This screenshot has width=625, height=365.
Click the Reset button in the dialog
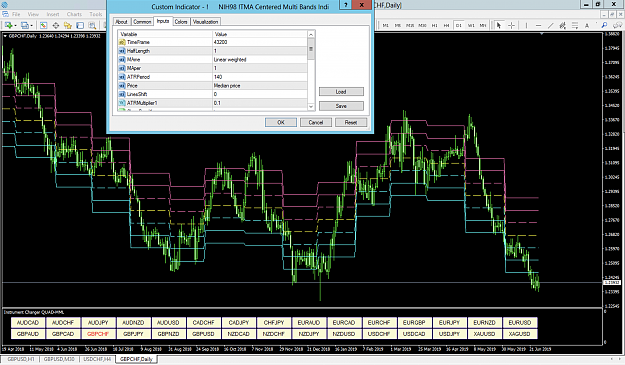(351, 122)
